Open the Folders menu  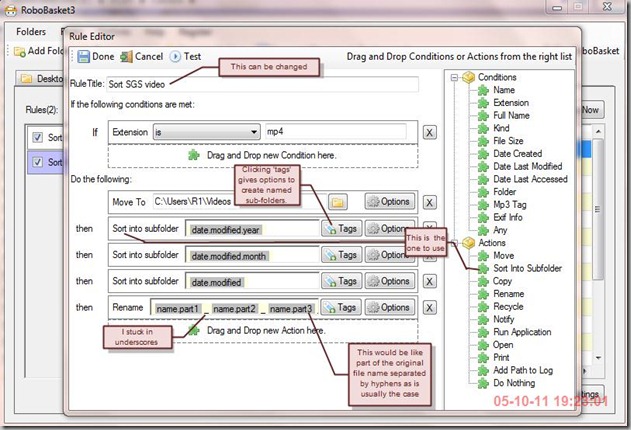click(x=31, y=31)
